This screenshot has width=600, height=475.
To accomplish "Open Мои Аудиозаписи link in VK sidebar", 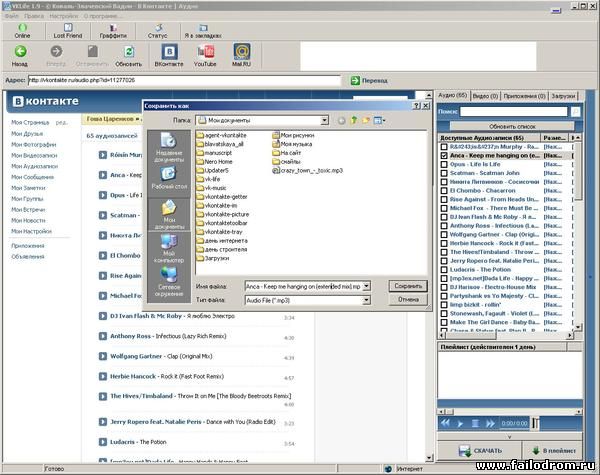I will [x=34, y=166].
